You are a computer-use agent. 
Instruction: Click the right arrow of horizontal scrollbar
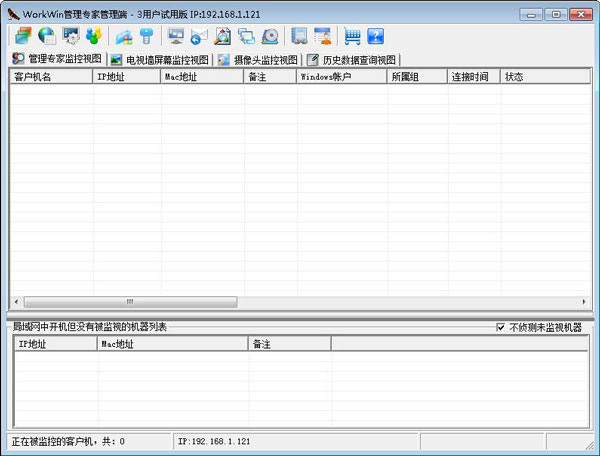click(584, 301)
